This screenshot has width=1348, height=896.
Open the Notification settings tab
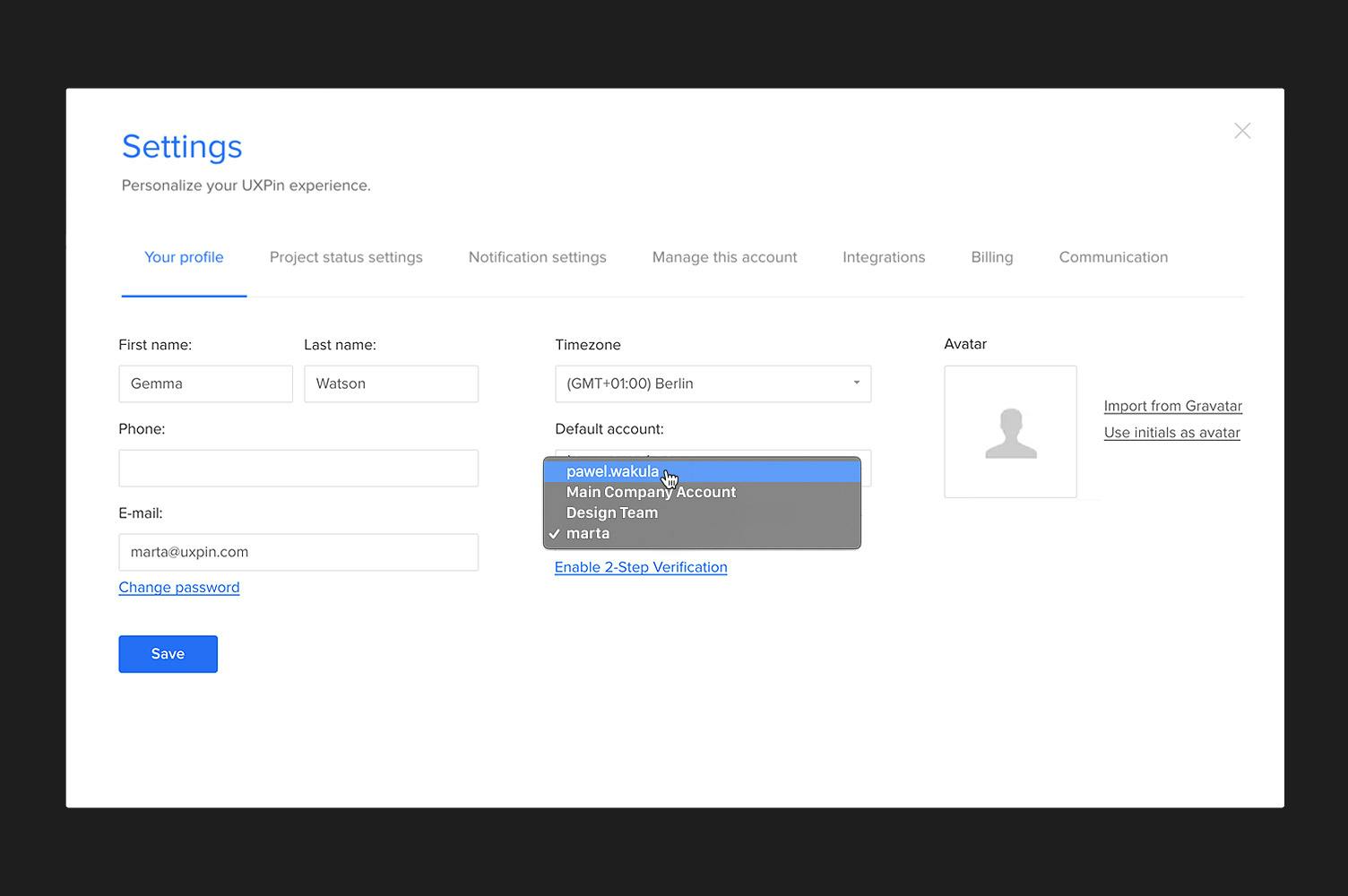537,257
